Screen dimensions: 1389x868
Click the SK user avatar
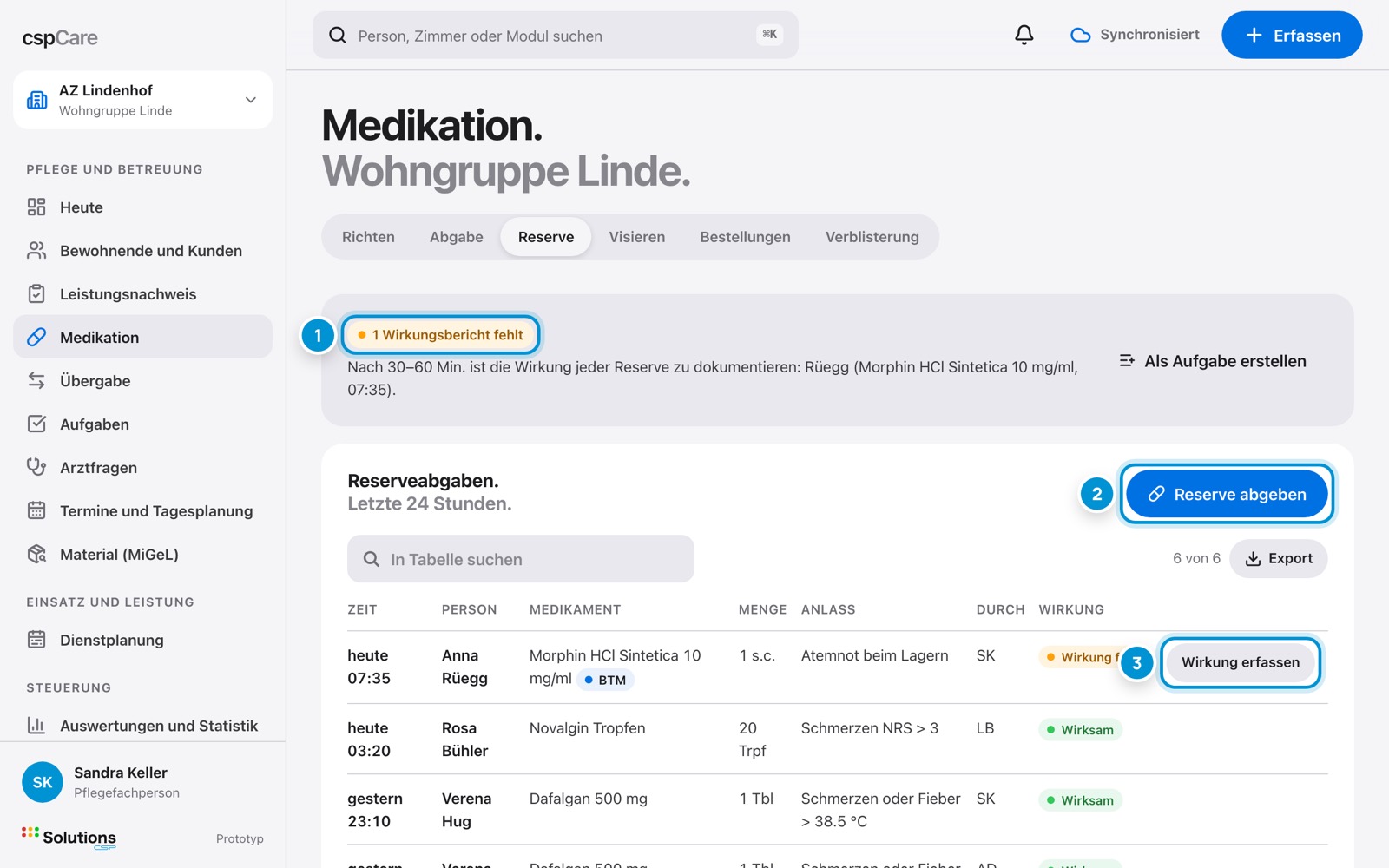click(x=43, y=782)
